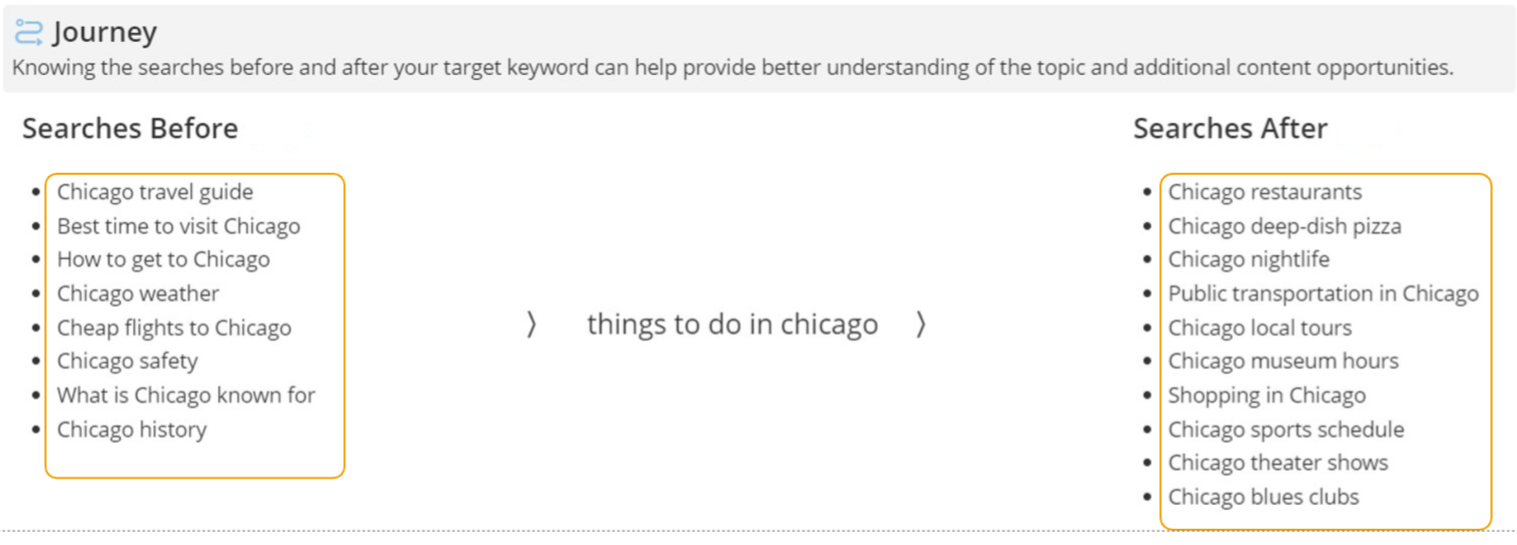Click 'Chicago history' in Searches Before
This screenshot has height=545, width=1517.
(132, 429)
